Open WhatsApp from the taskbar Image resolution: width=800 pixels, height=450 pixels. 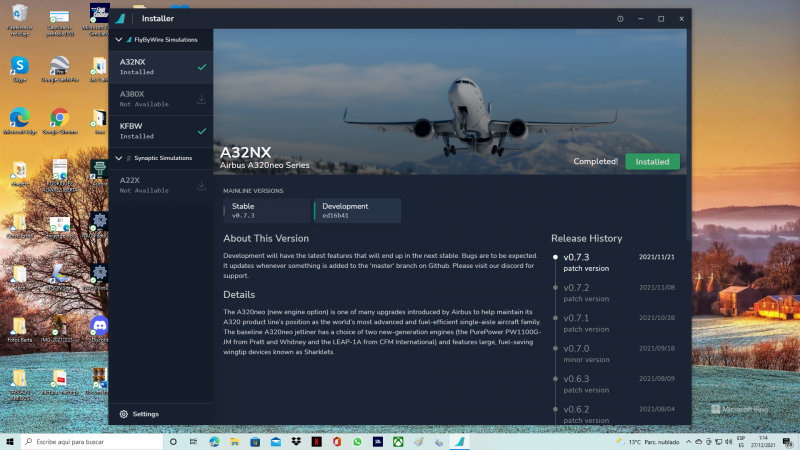click(x=357, y=441)
